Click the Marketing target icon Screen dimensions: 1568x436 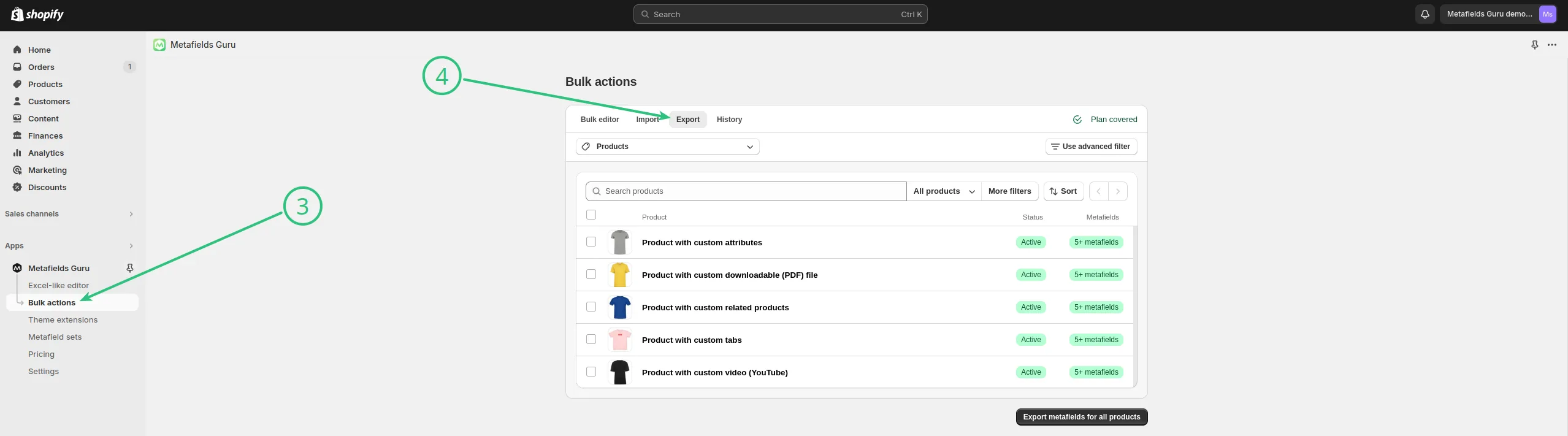coord(17,170)
